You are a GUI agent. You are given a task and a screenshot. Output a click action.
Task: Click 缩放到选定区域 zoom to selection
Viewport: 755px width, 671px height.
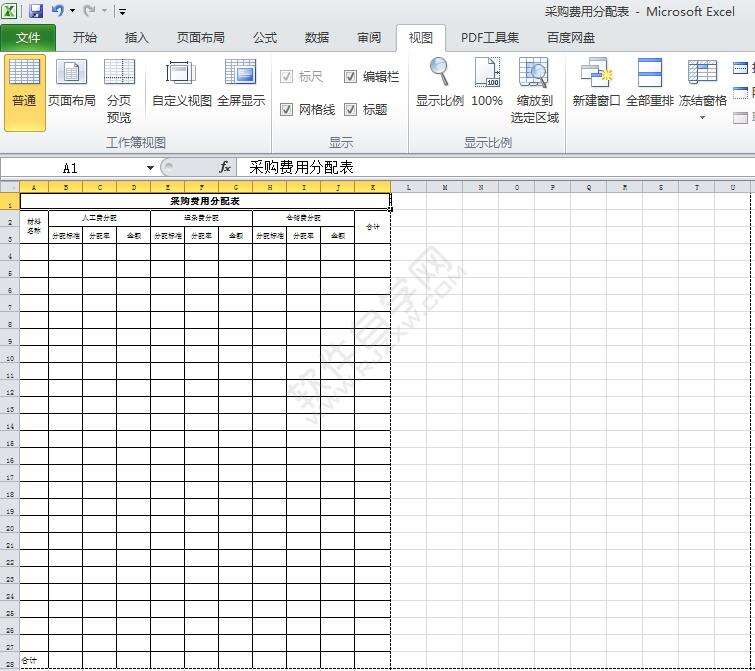(x=534, y=90)
